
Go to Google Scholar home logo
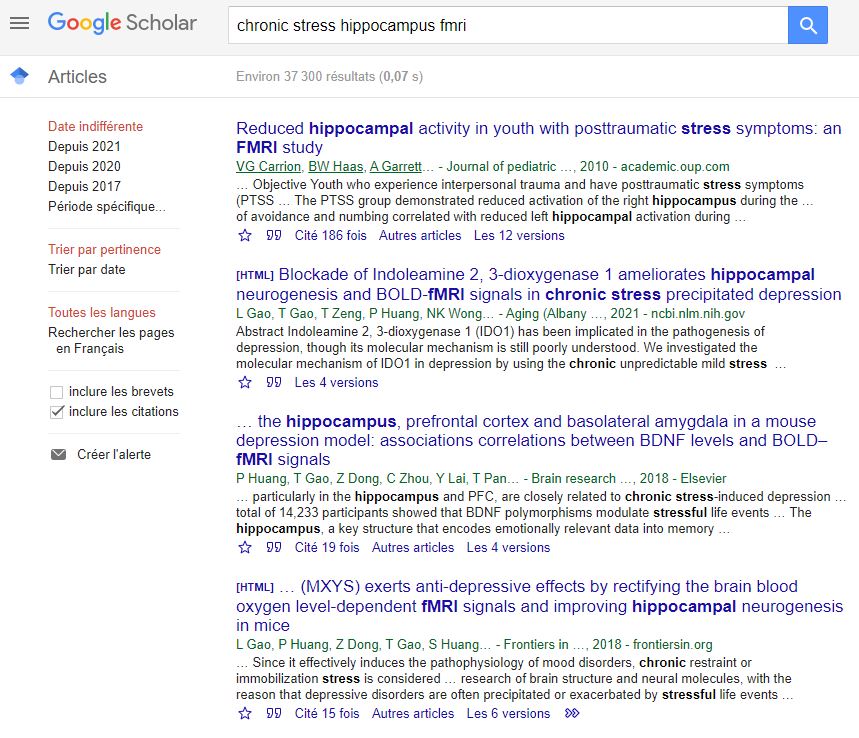[122, 23]
